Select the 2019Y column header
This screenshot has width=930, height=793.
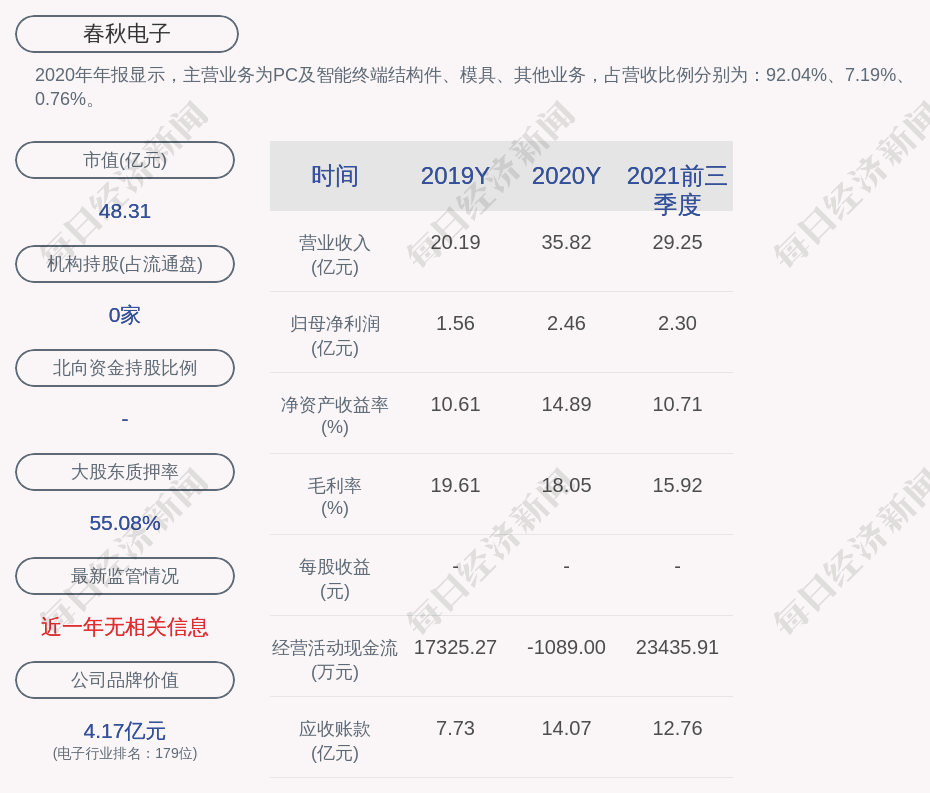tap(455, 176)
